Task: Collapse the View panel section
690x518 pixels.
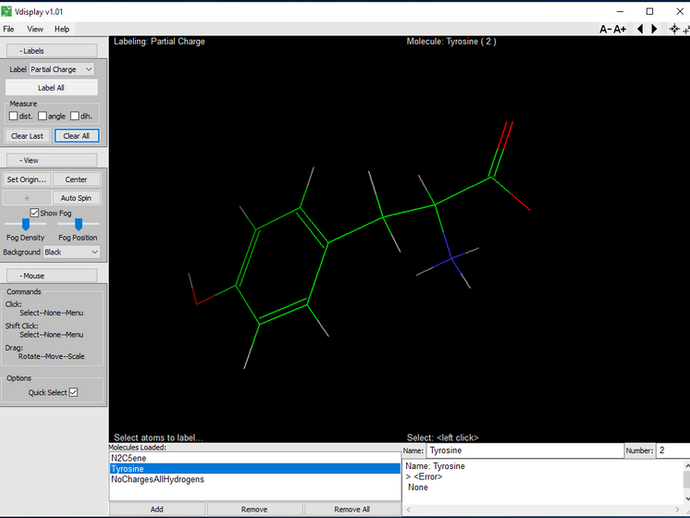Action: pos(51,160)
